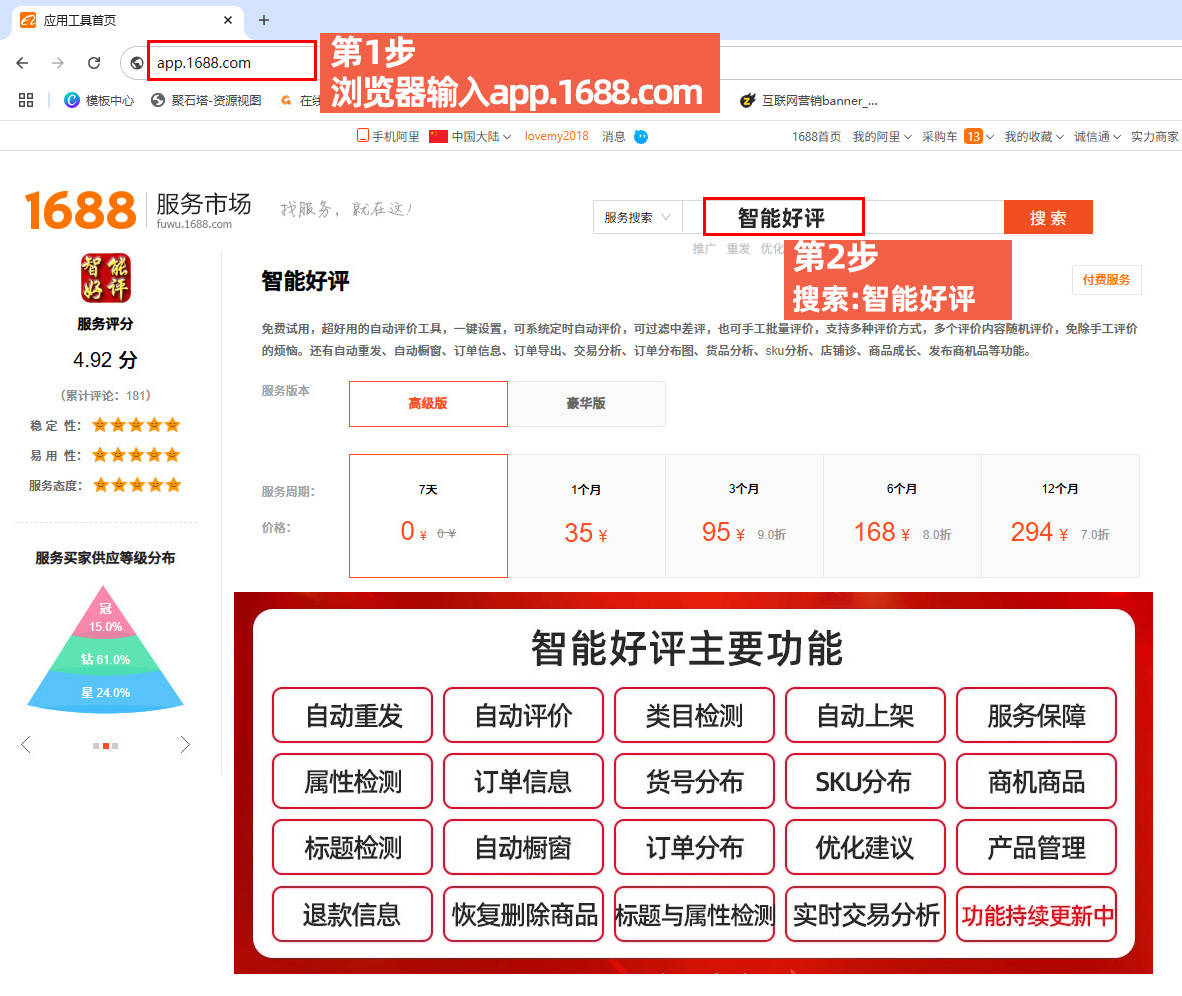Viewport: 1182px width, 996px height.
Task: Select the 豪华版 service version
Action: click(x=586, y=404)
